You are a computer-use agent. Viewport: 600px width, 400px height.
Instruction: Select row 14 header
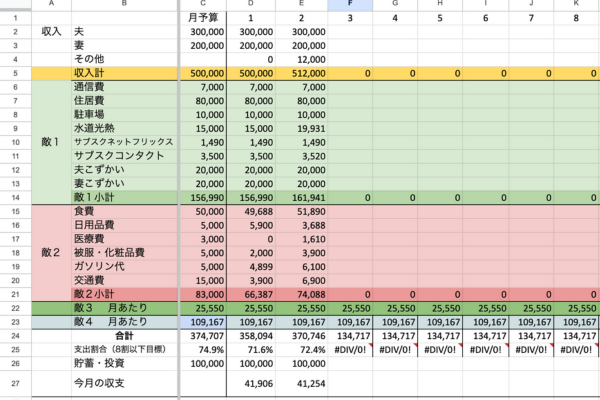(15, 198)
